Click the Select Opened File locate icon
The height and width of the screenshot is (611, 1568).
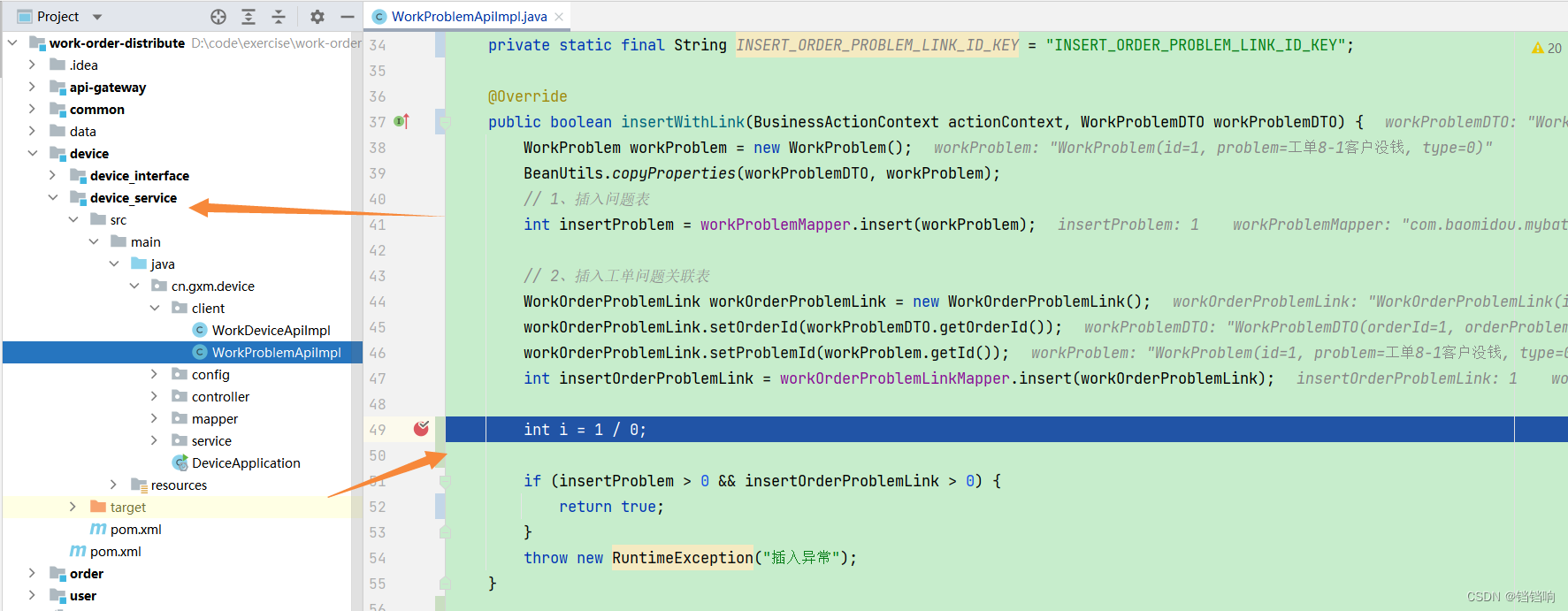coord(218,17)
